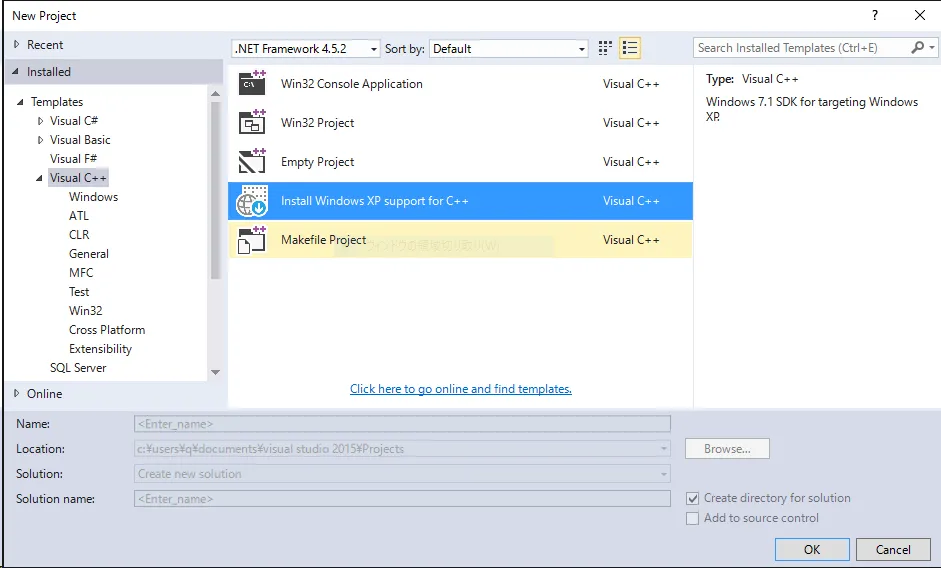
Task: Select the Makefile Project template name
Action: click(323, 240)
